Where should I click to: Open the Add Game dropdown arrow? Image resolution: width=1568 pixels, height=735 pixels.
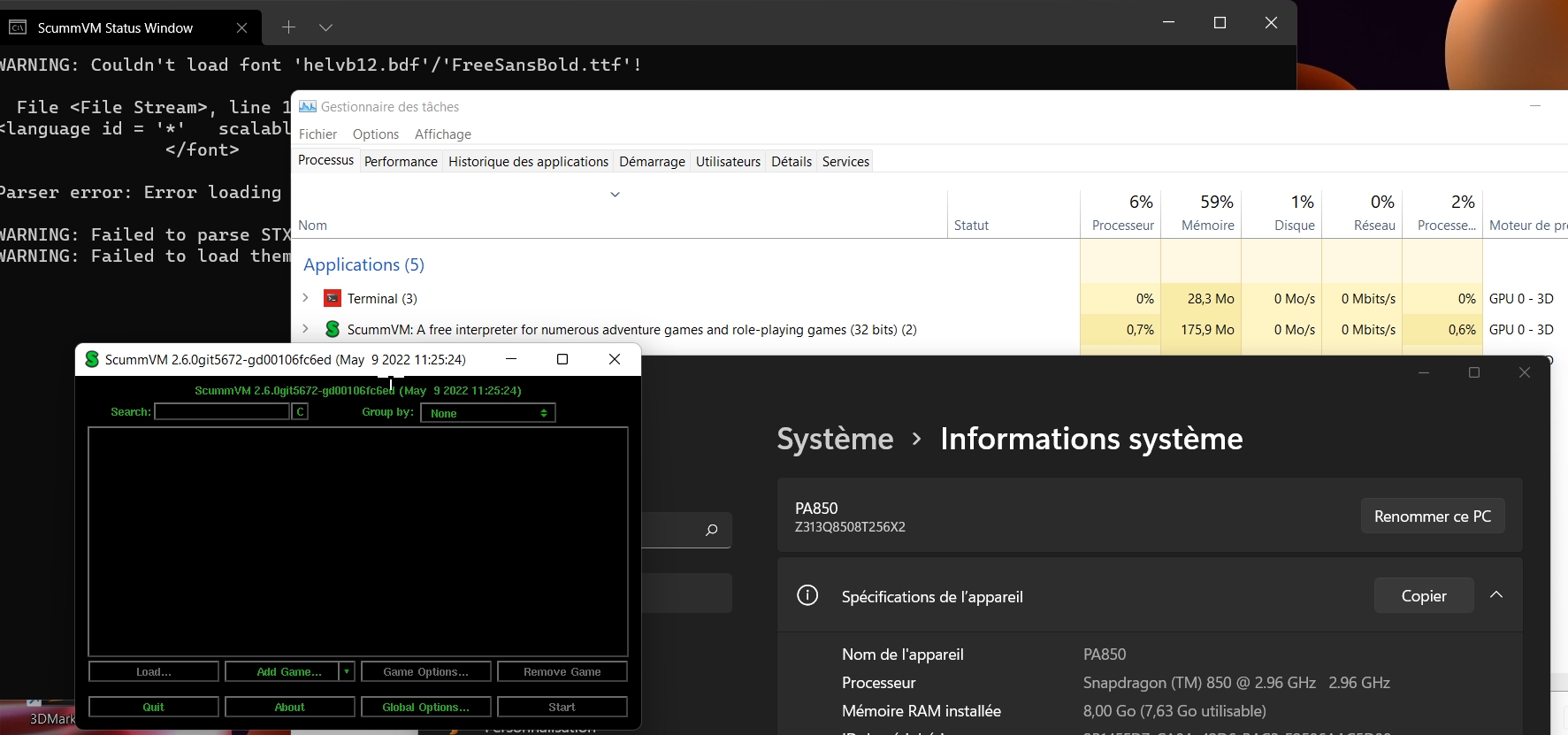pyautogui.click(x=347, y=672)
